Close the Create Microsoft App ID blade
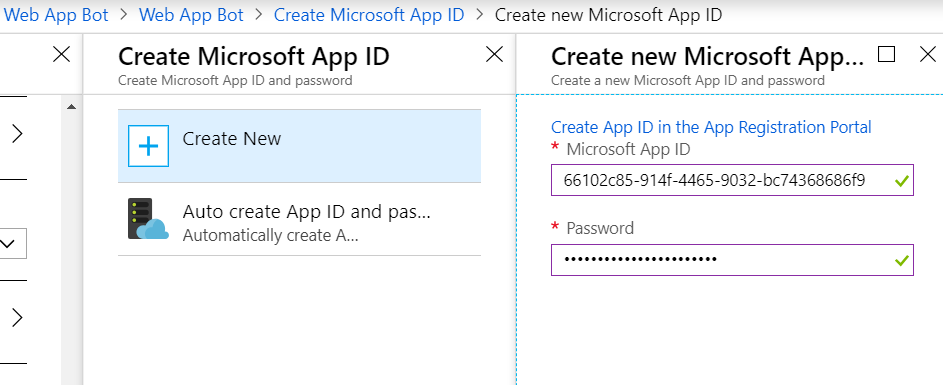943x385 pixels. pyautogui.click(x=494, y=55)
